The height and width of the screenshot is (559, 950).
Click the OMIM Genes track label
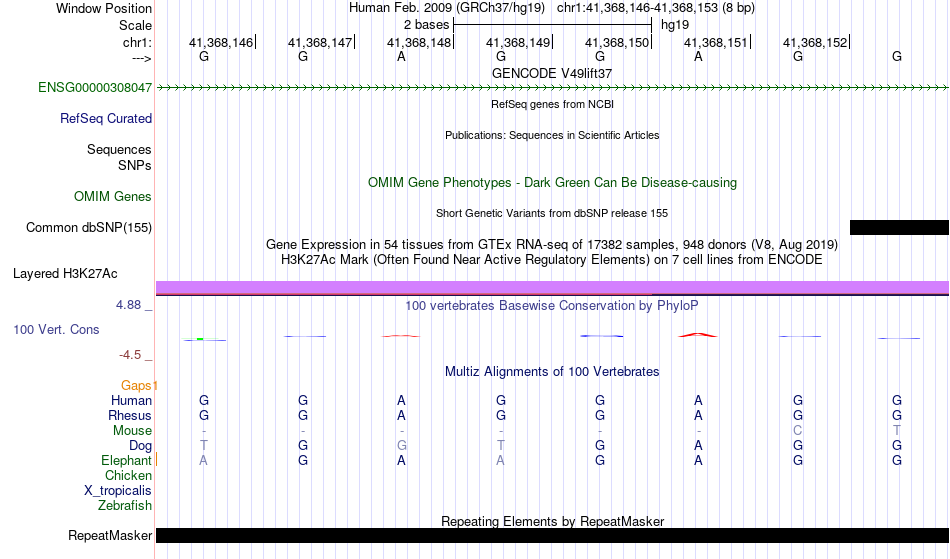113,196
